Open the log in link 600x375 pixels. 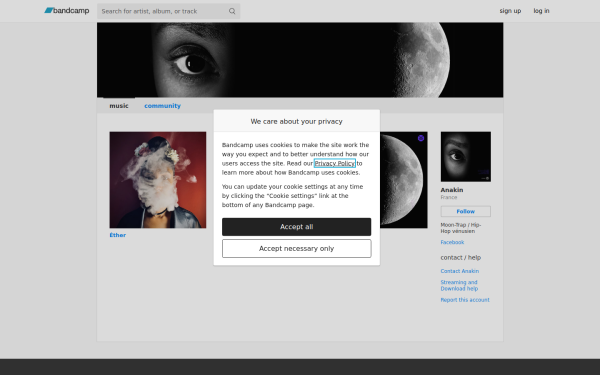541,11
